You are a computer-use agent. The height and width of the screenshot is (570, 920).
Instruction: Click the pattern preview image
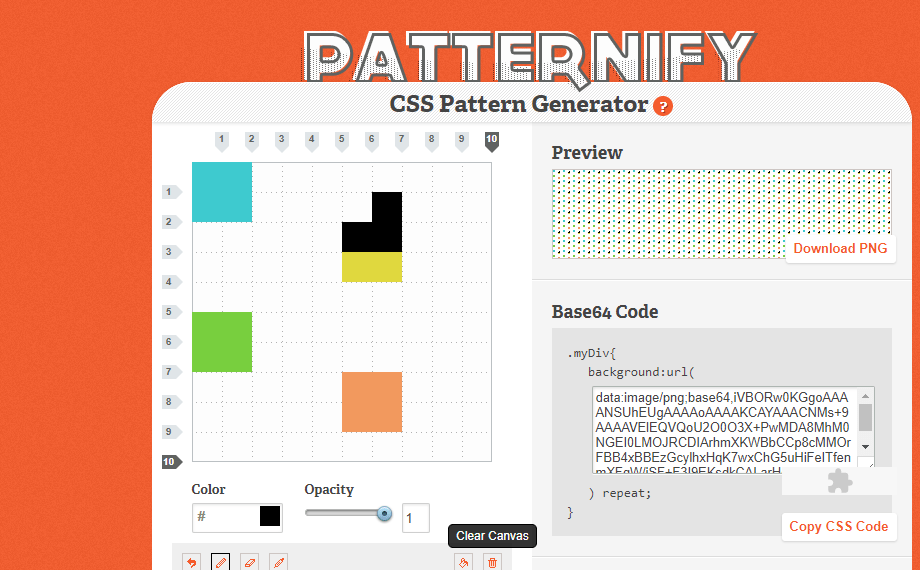722,214
